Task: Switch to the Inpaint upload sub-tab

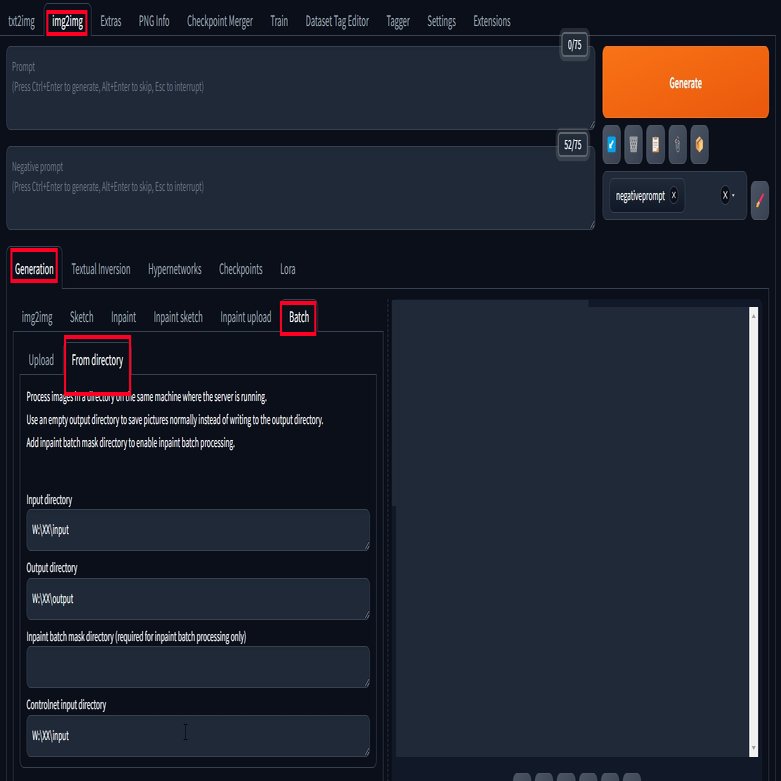Action: click(246, 317)
